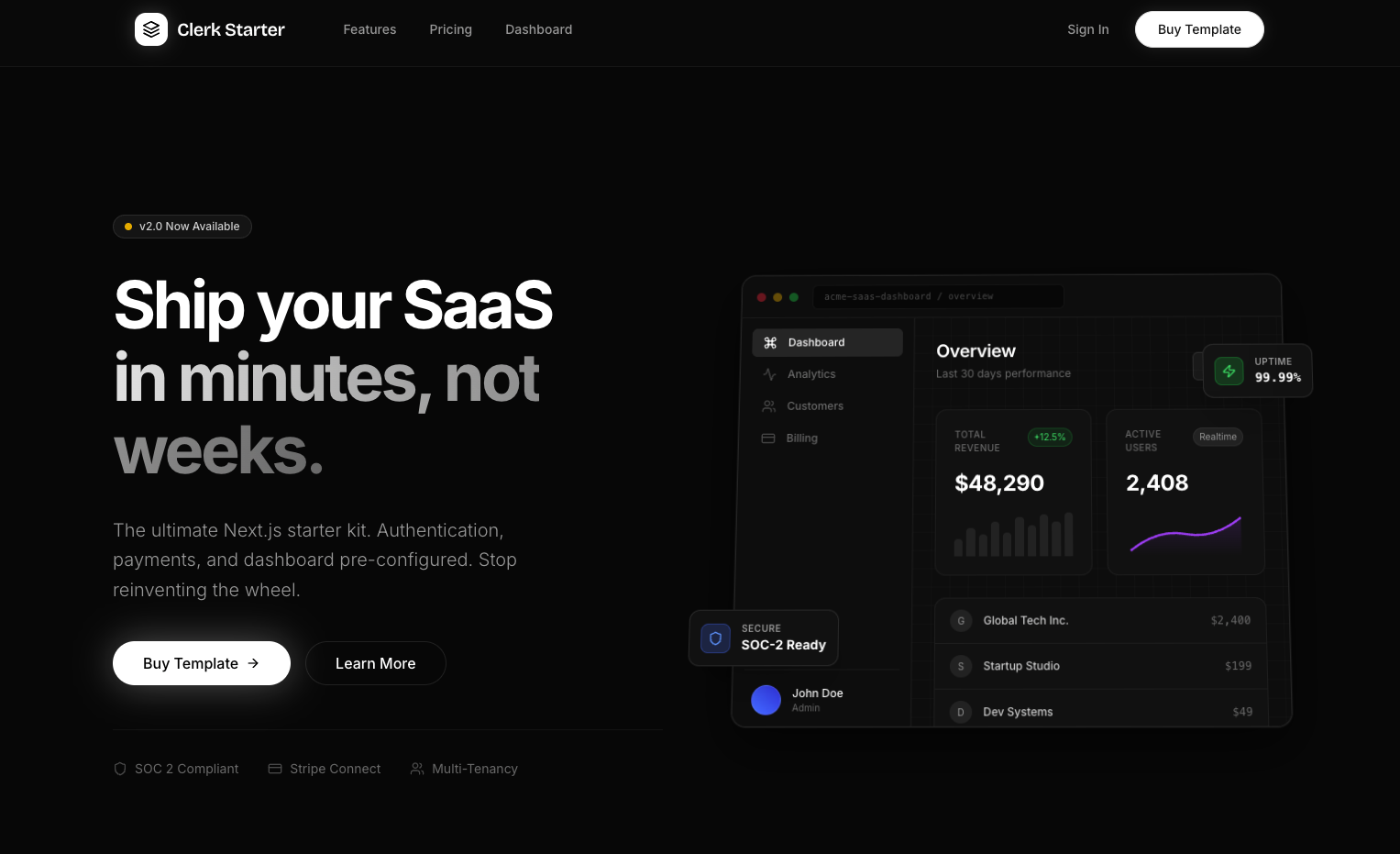
Task: Click the green lightning Uptime icon
Action: click(1229, 371)
